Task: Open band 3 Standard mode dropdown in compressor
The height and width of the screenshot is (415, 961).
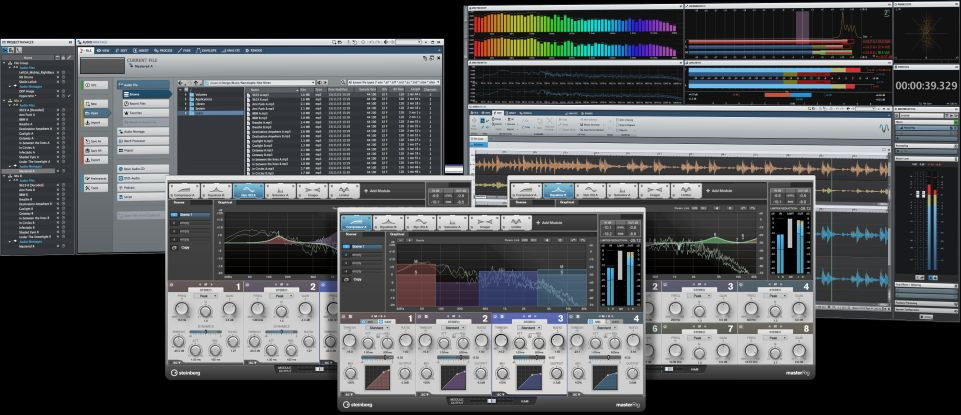Action: click(529, 327)
